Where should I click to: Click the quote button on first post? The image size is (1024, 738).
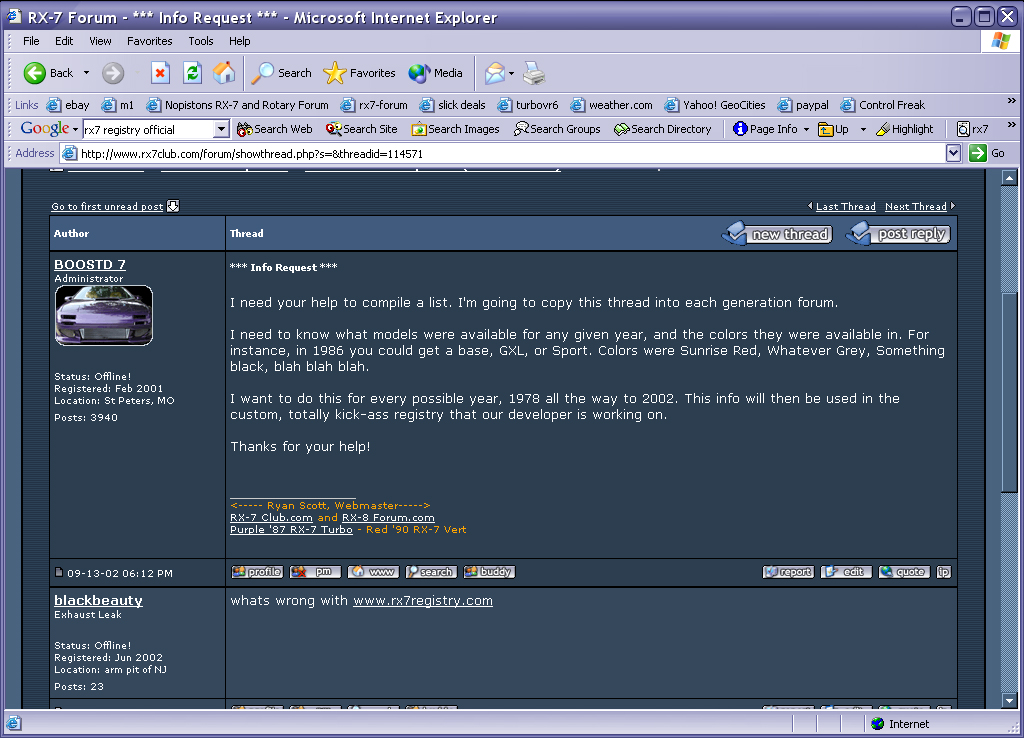pos(904,572)
